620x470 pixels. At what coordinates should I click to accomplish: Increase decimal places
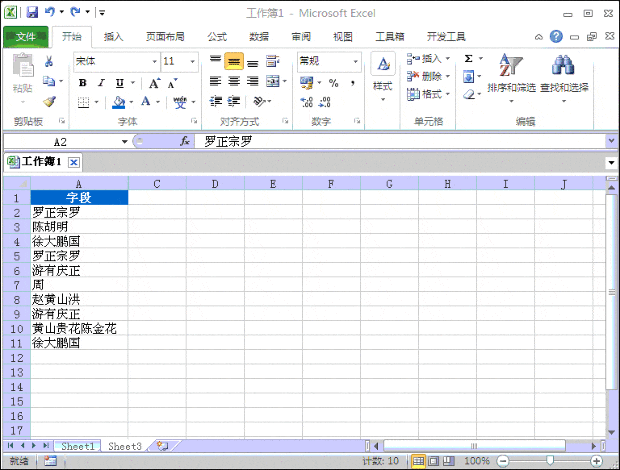[306, 102]
